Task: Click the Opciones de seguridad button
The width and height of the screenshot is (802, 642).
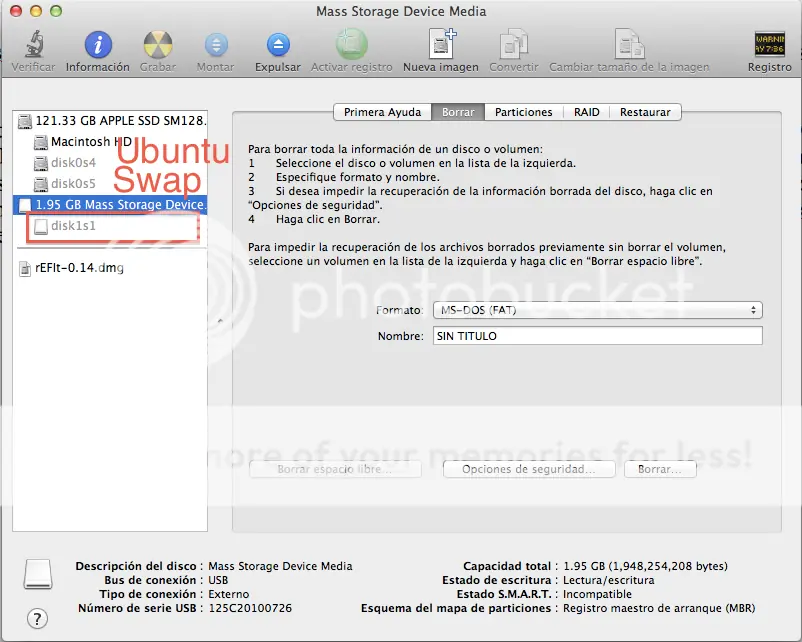Action: [x=529, y=469]
